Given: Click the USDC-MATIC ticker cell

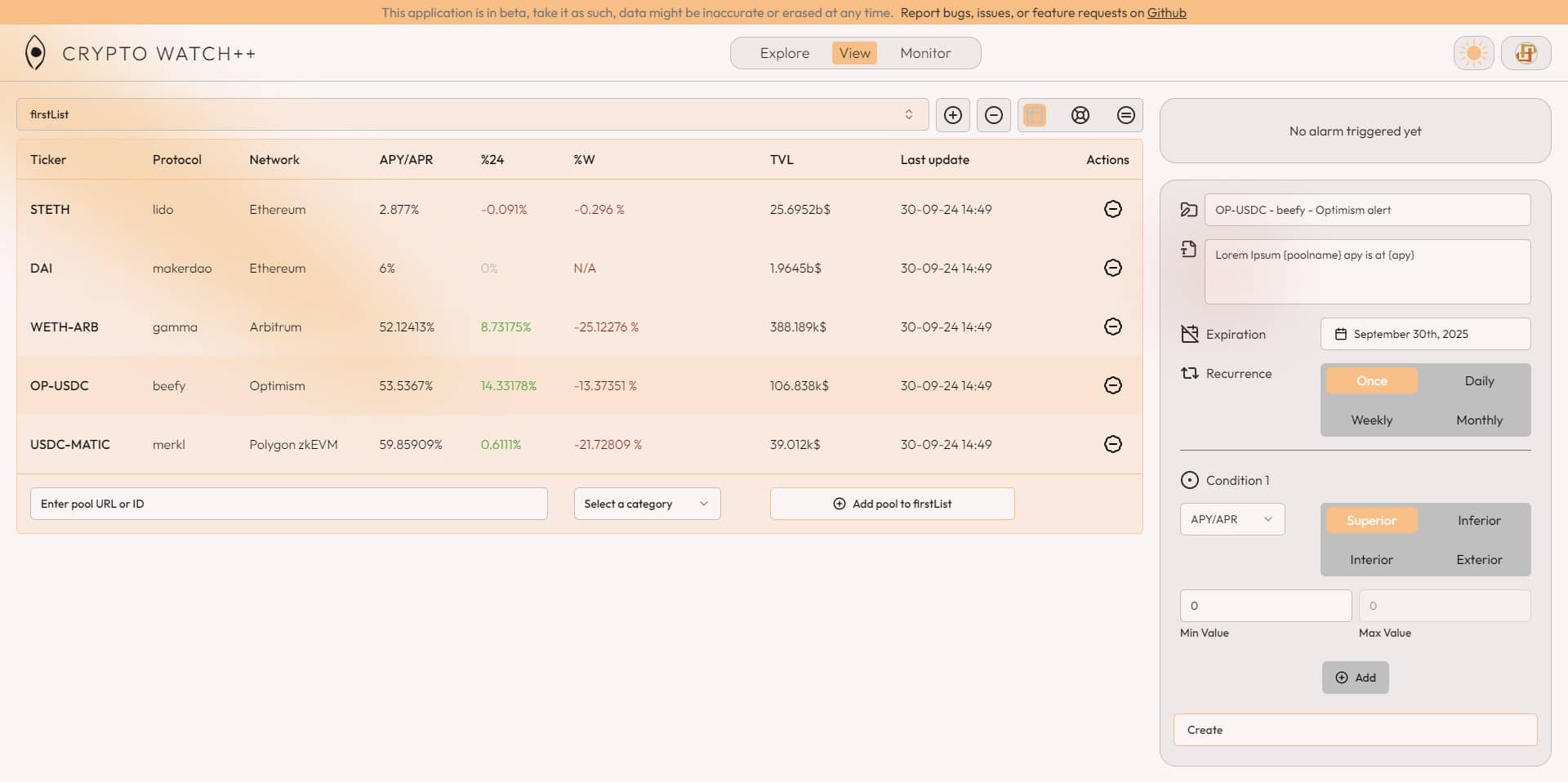Looking at the screenshot, I should coord(69,445).
